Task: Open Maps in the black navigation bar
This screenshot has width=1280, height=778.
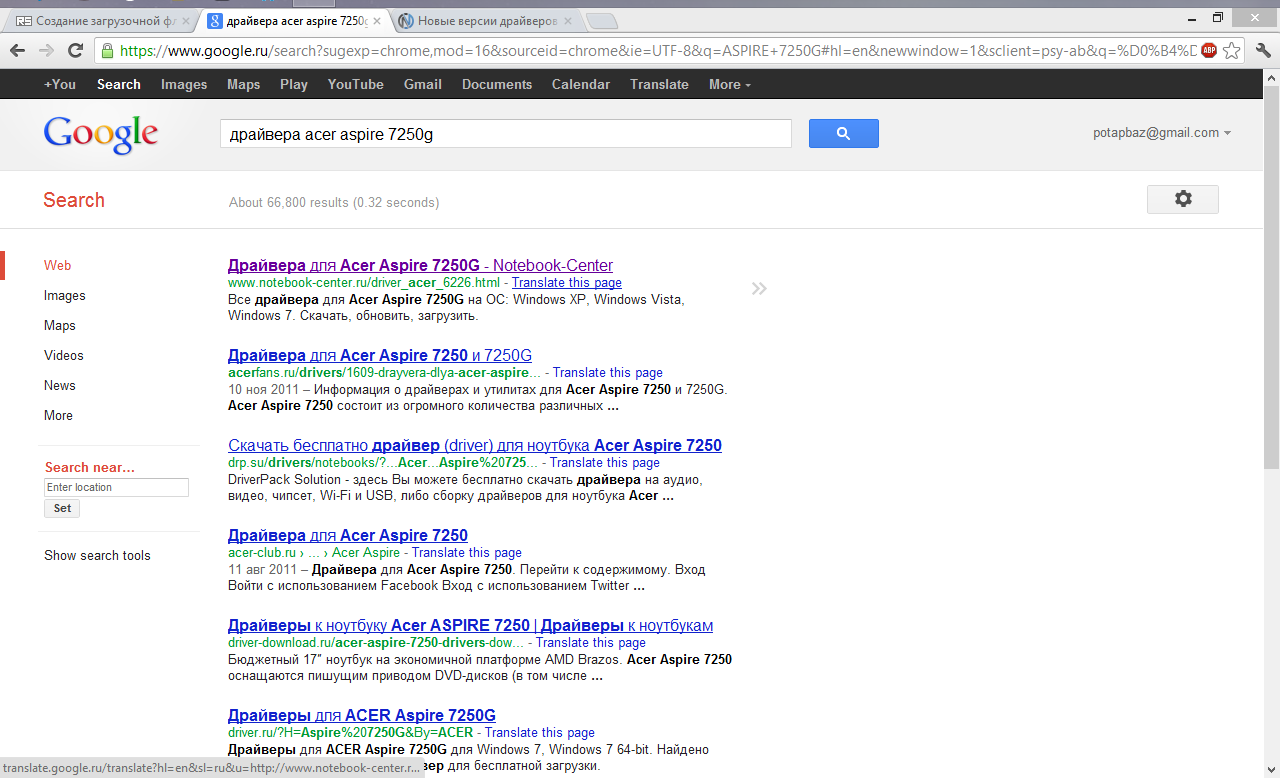Action: click(243, 84)
